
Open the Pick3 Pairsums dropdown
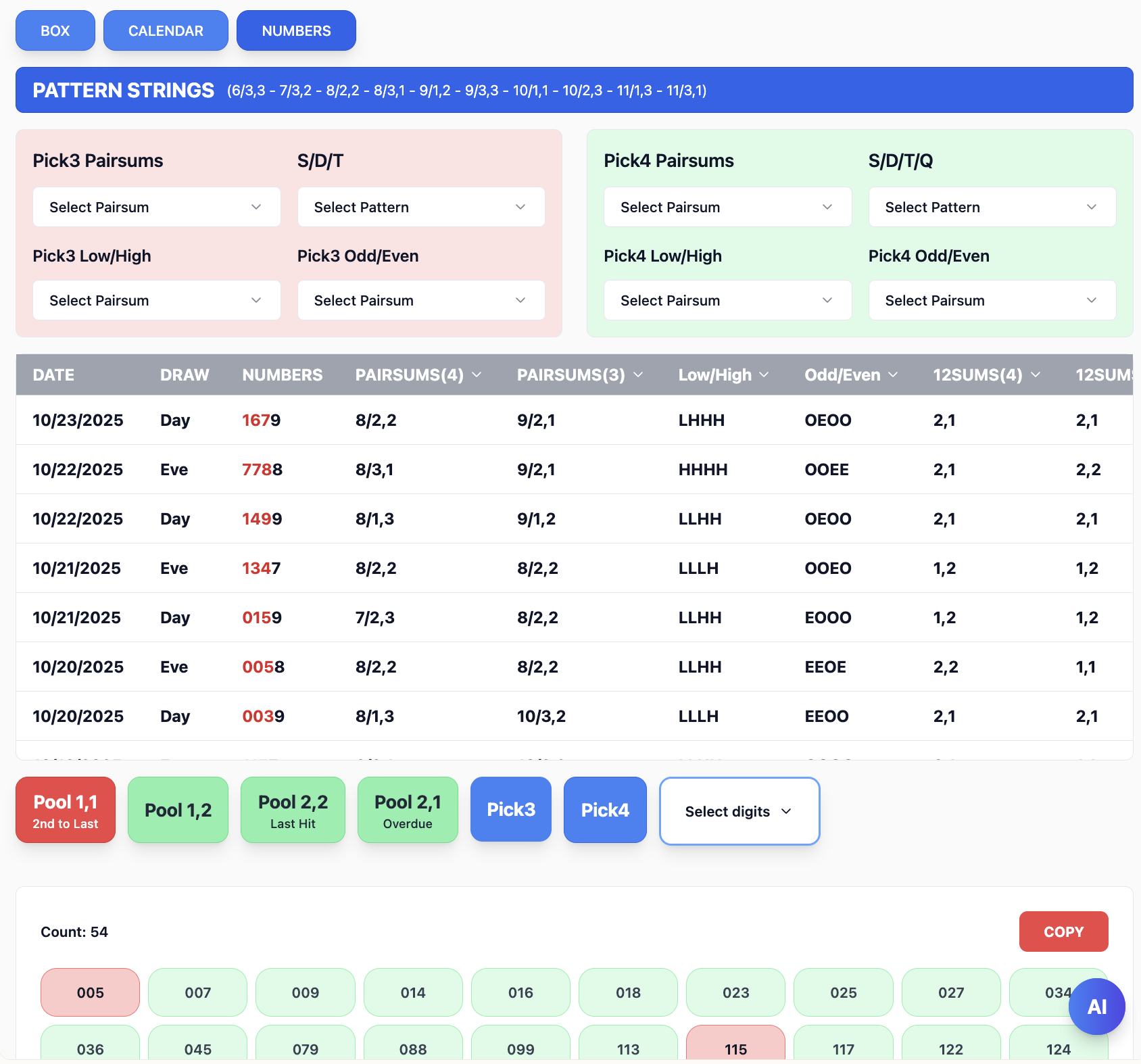(156, 207)
